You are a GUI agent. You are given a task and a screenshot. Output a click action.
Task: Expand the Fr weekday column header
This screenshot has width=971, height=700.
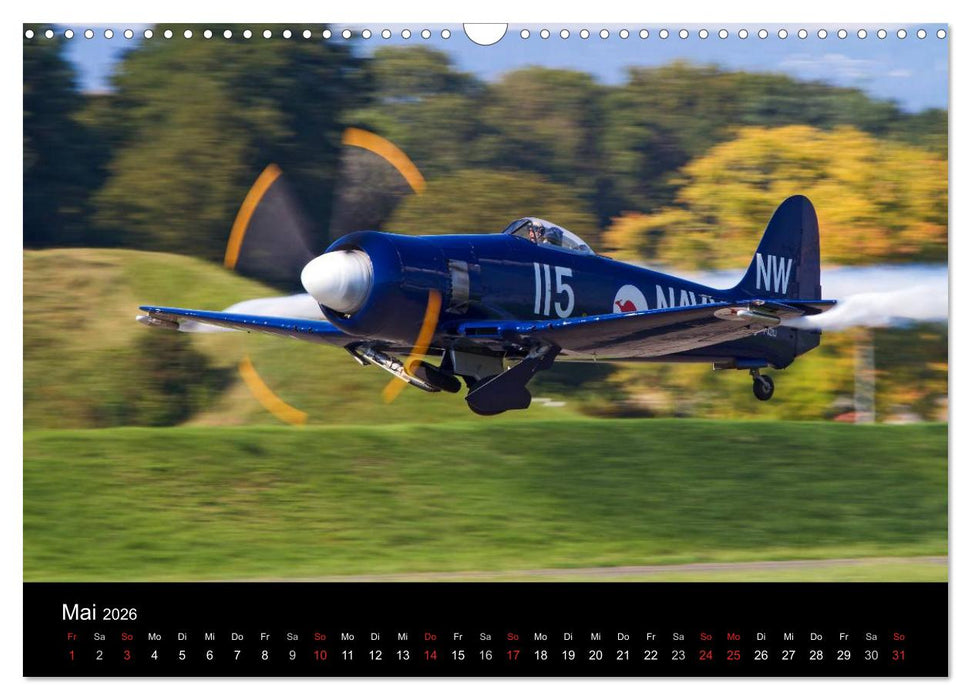tap(71, 635)
